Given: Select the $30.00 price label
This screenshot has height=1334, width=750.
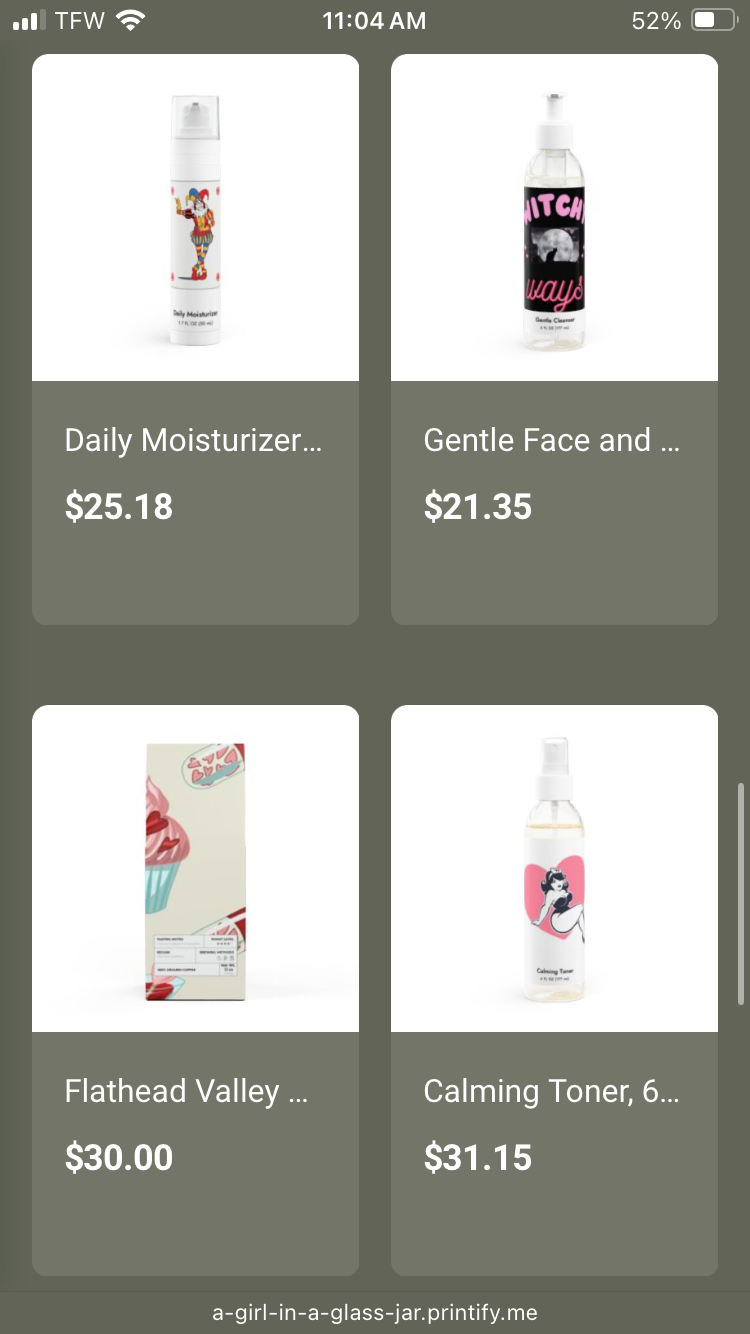Looking at the screenshot, I should click(x=119, y=1158).
